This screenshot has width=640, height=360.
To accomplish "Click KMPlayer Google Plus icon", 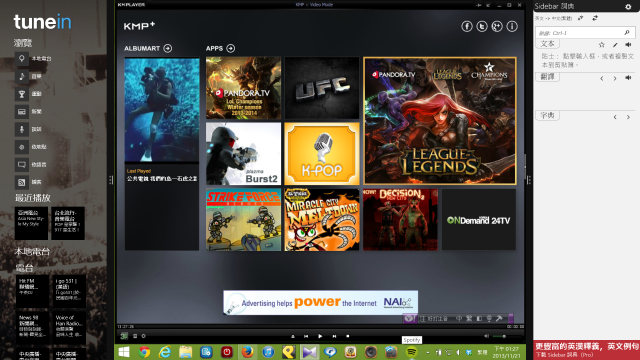I will [x=497, y=27].
